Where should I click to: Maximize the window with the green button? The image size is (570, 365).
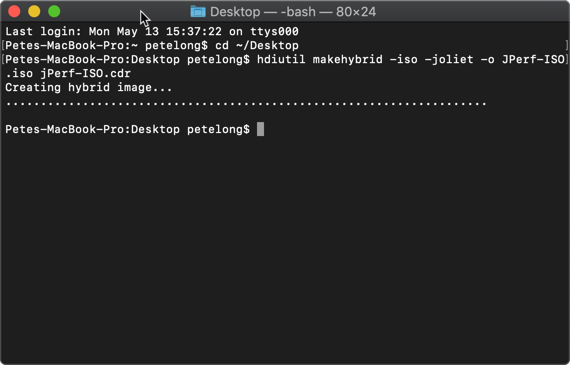pos(54,11)
